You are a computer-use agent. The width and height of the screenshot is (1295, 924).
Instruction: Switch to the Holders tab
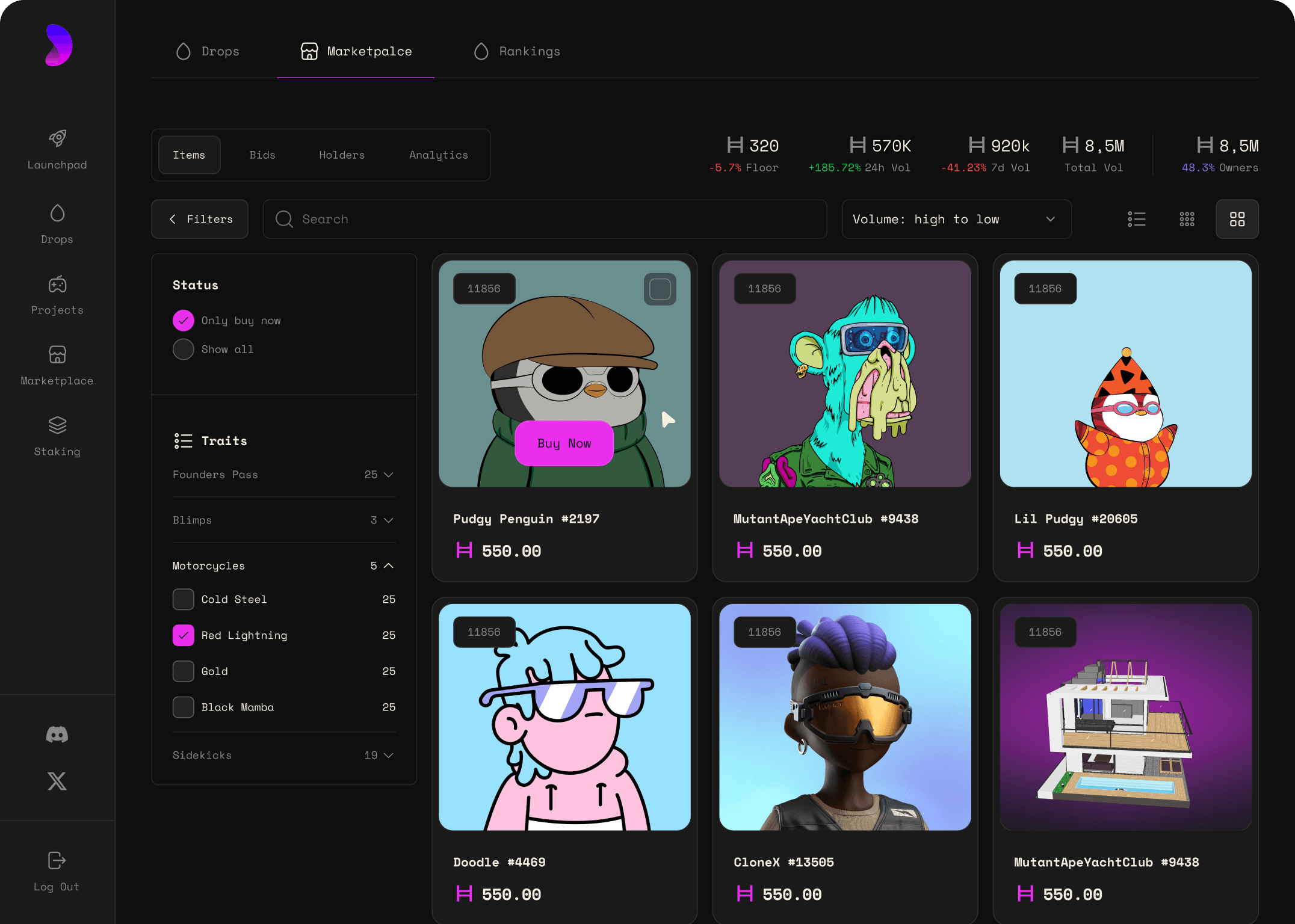click(x=342, y=155)
